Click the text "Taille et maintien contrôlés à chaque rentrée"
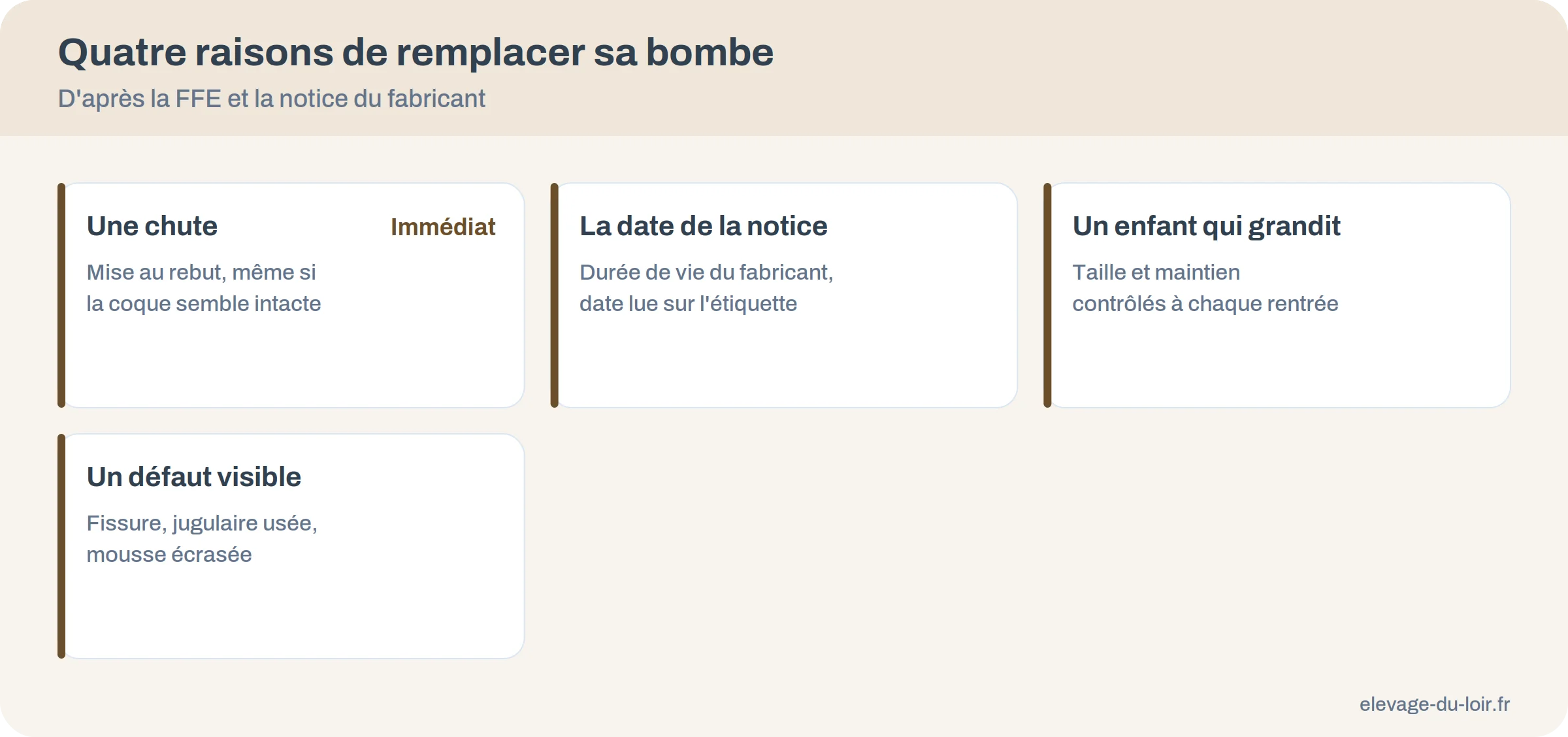 pos(1205,288)
